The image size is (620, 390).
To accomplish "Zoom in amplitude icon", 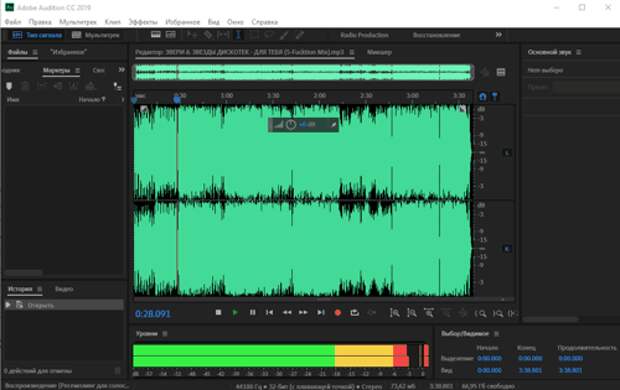I will tap(394, 313).
